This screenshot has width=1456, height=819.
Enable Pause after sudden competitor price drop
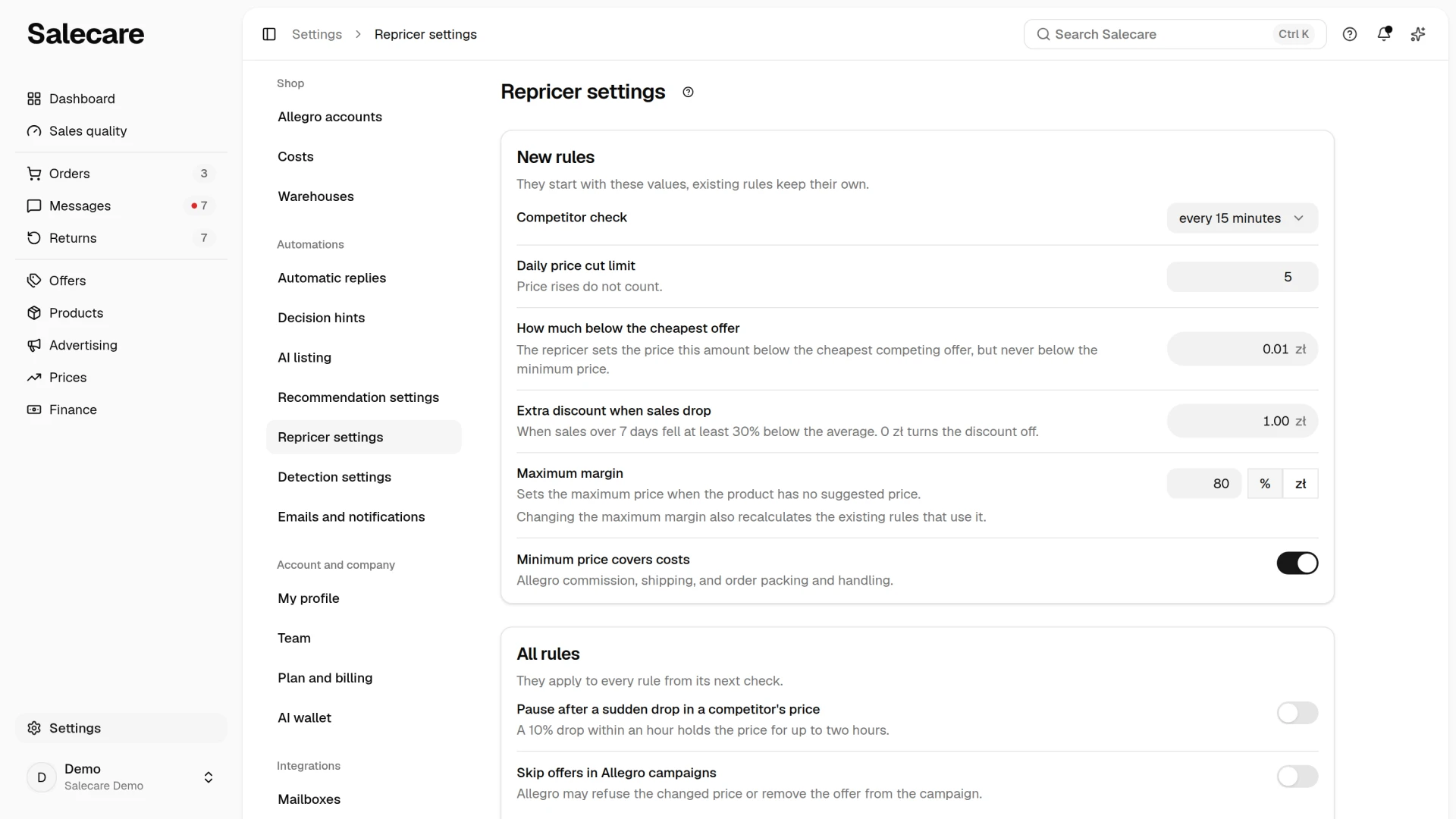pos(1298,713)
